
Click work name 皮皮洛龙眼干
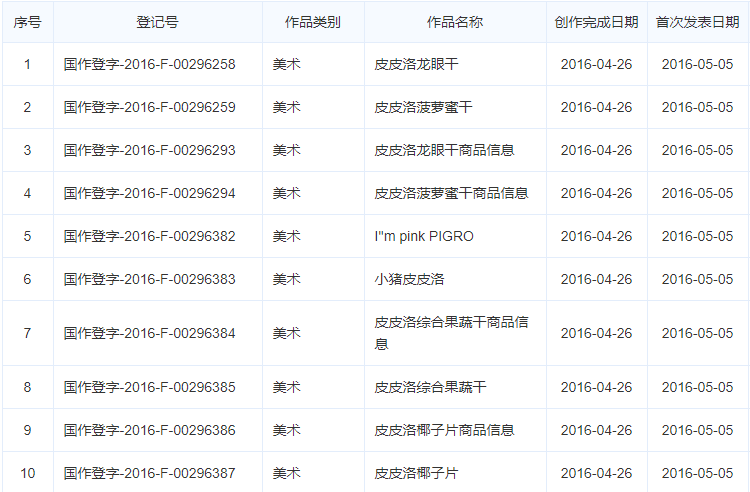pos(416,64)
